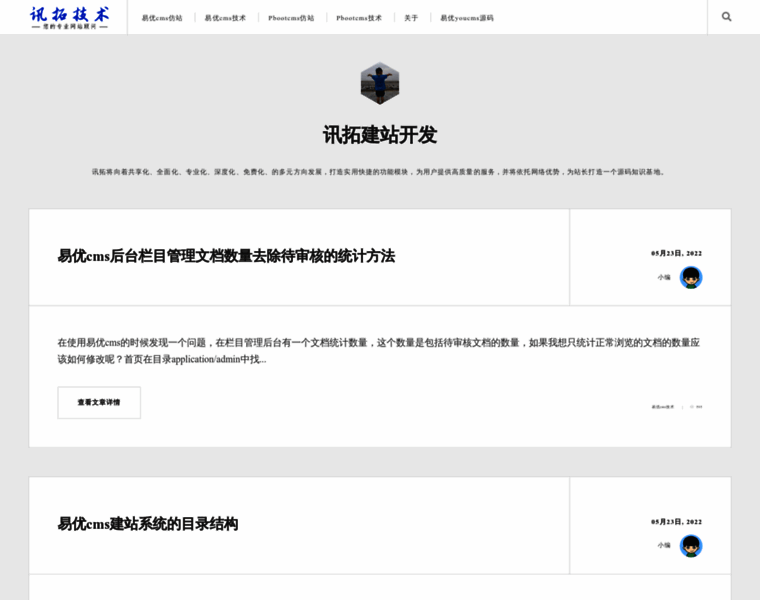
Task: Click author name 小编 in first article
Action: pyautogui.click(x=664, y=277)
